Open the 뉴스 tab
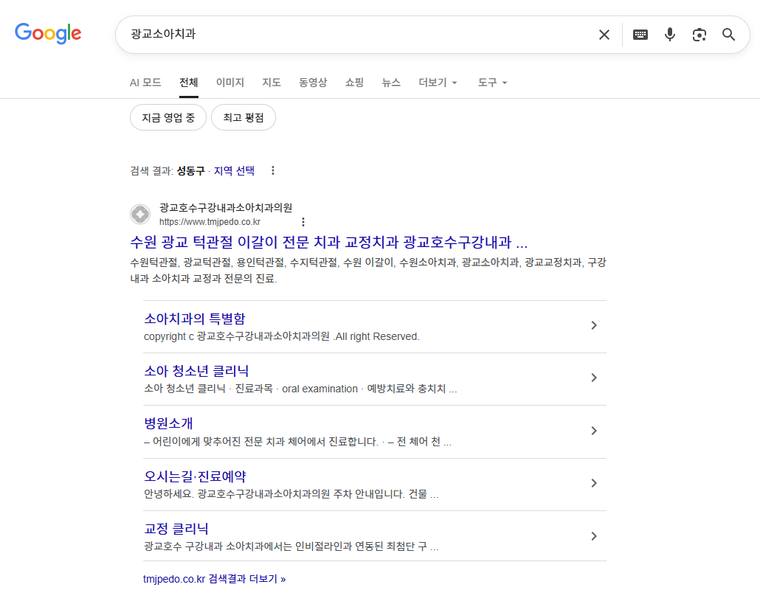Screen dimensions: 760x604 (391, 82)
